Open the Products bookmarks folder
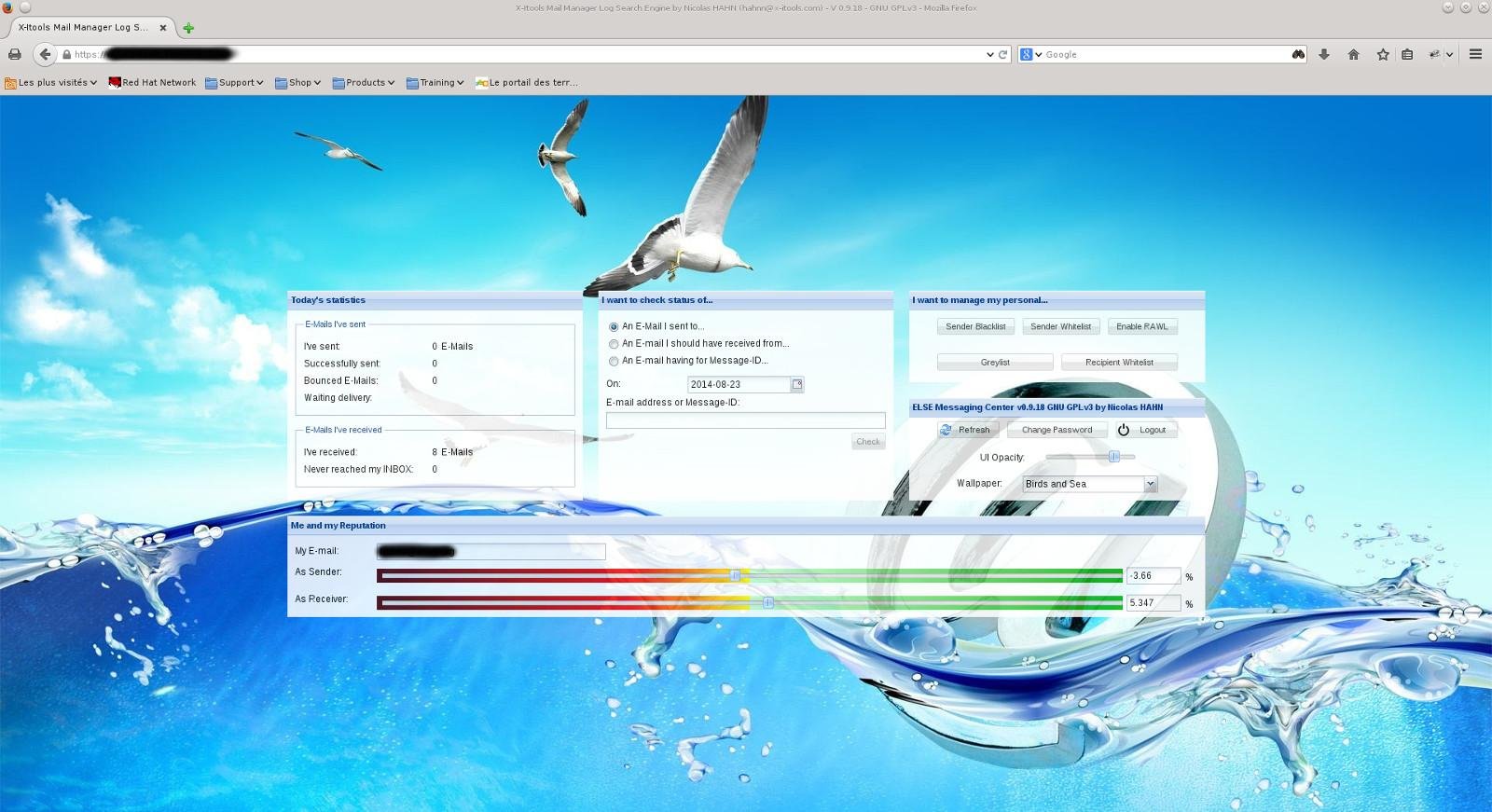This screenshot has height=812, width=1492. 363,82
